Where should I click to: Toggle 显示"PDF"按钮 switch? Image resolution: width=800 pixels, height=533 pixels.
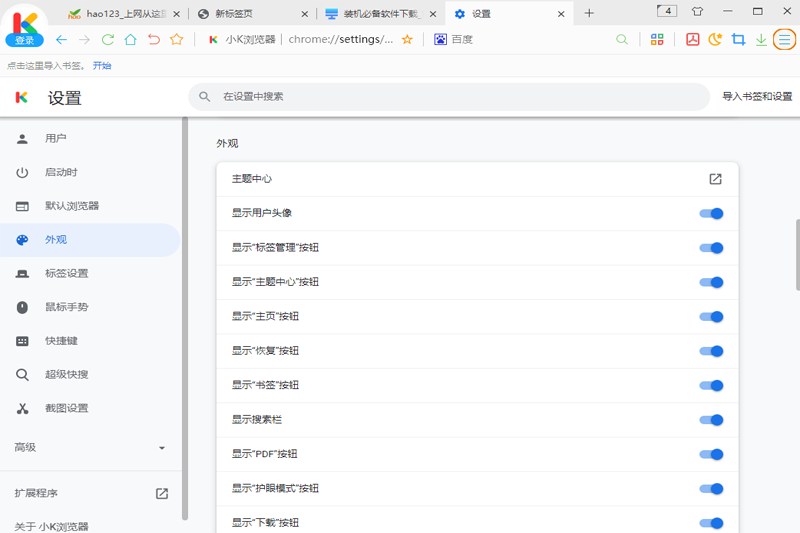pyautogui.click(x=711, y=454)
